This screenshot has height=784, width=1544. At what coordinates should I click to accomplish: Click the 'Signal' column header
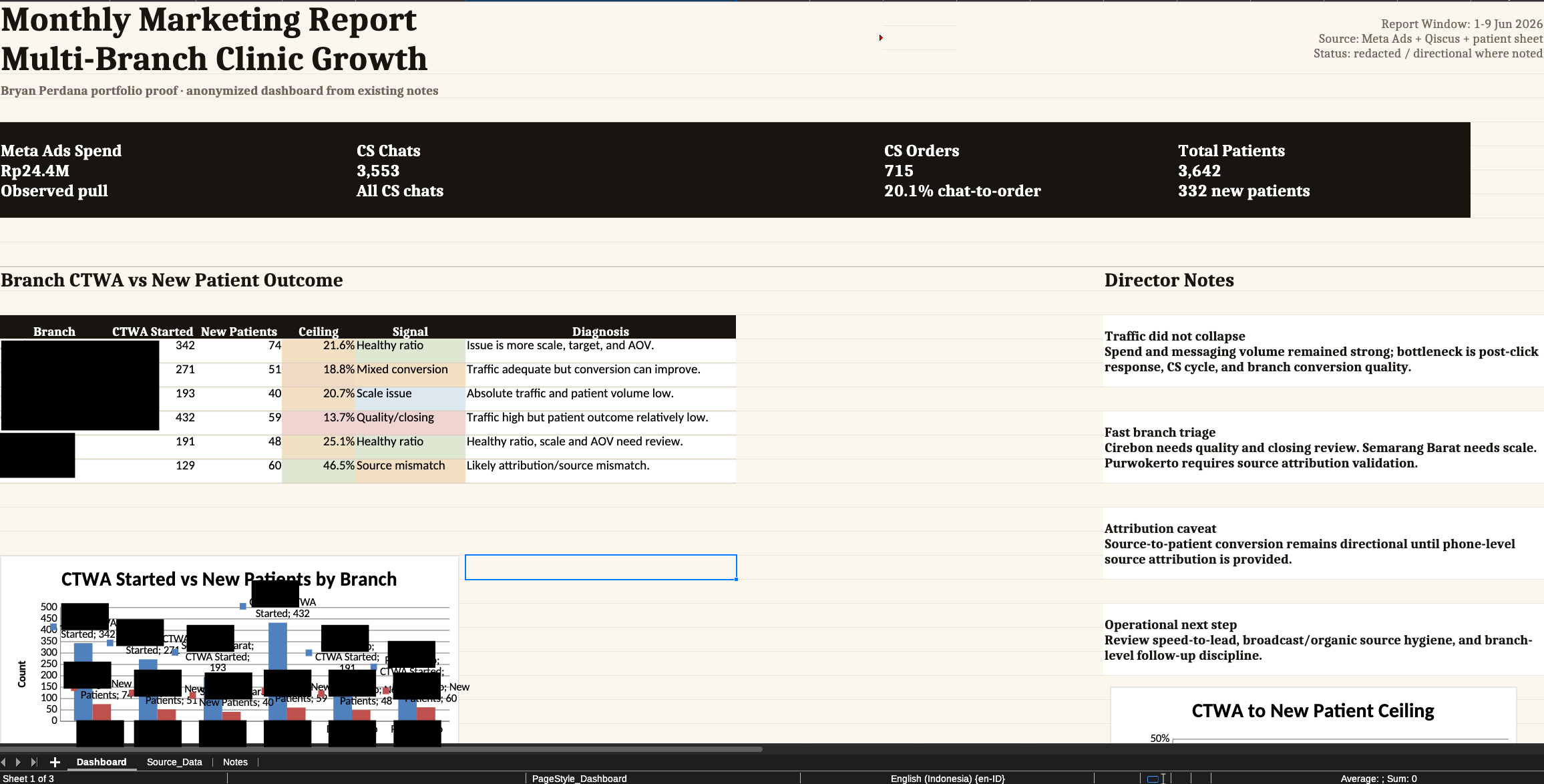[410, 332]
